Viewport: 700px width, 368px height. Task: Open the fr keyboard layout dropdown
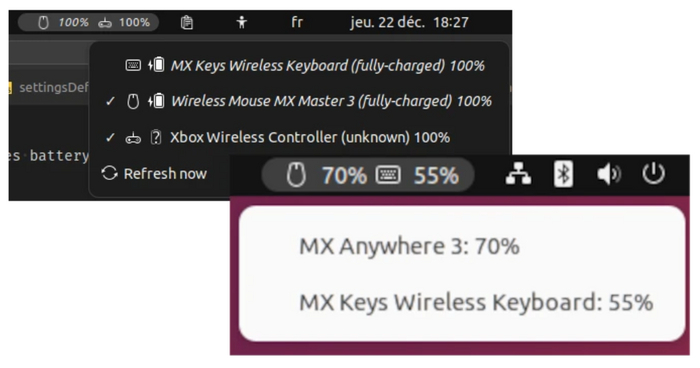point(297,22)
